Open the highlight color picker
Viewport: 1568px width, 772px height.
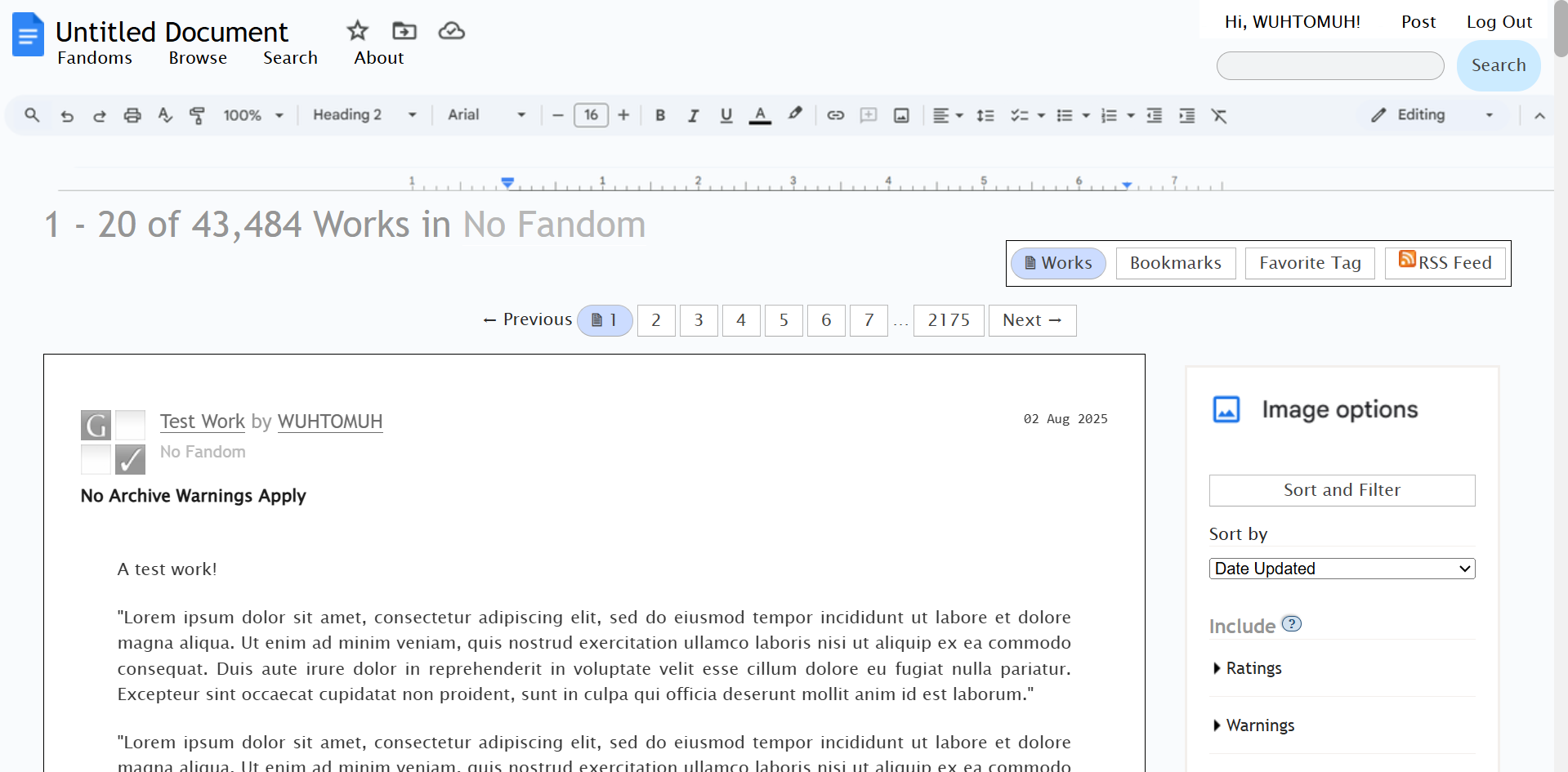(795, 114)
